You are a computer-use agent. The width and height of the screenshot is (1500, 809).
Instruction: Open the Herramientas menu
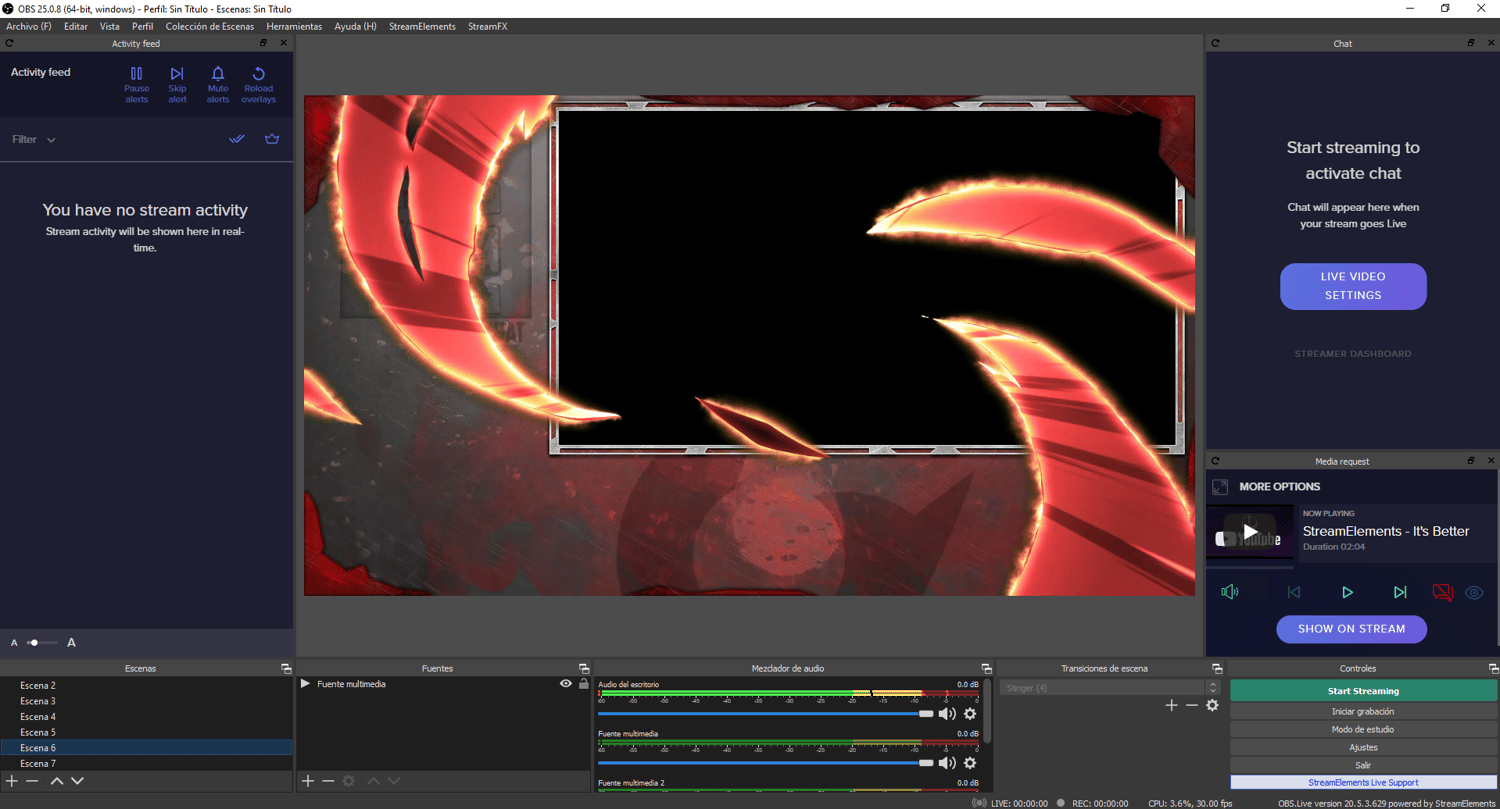(294, 26)
